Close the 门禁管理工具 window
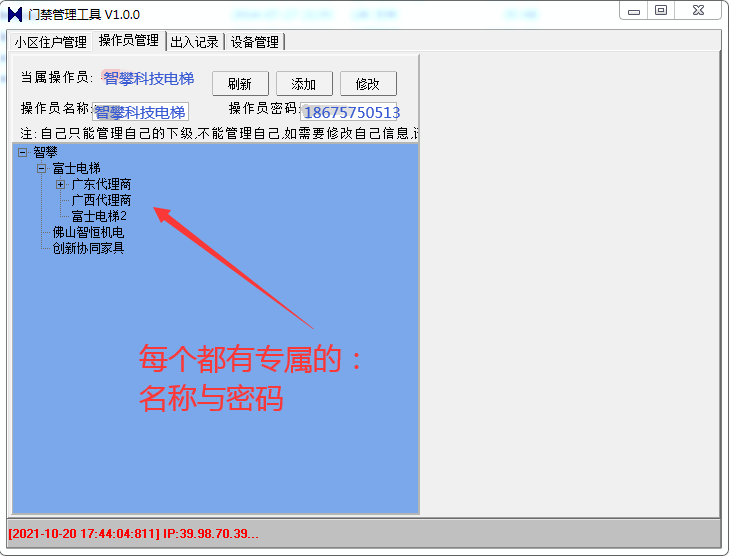 [x=698, y=10]
